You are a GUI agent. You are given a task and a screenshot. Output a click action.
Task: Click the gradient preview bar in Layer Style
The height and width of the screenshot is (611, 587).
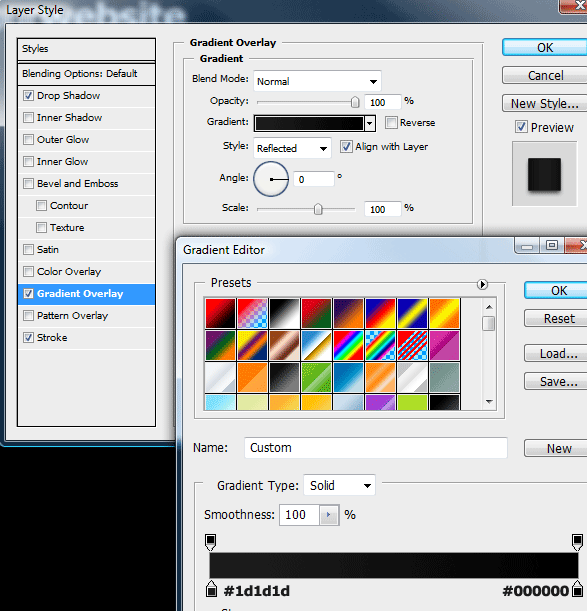click(309, 124)
